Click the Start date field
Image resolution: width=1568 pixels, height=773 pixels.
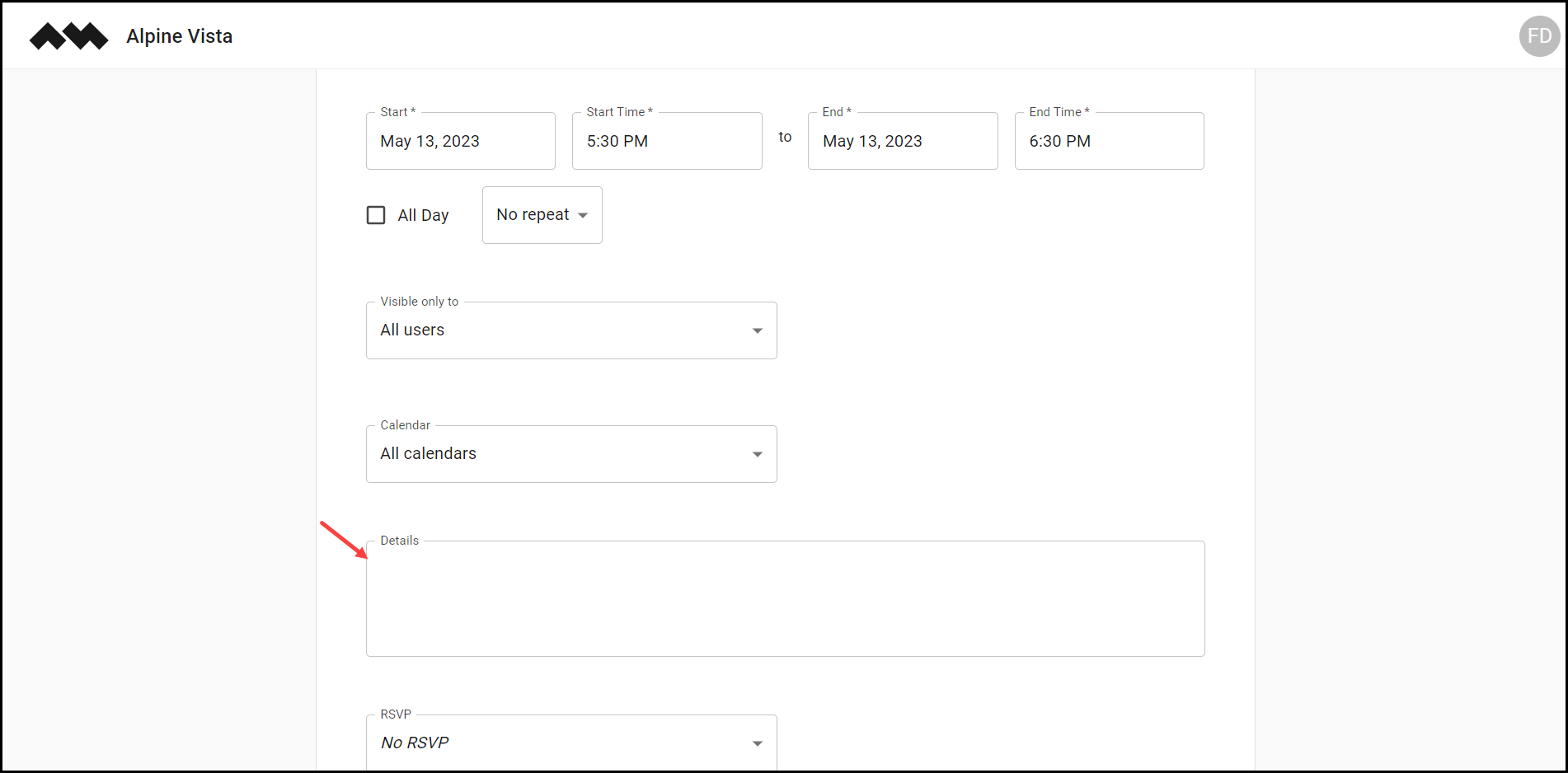[461, 141]
